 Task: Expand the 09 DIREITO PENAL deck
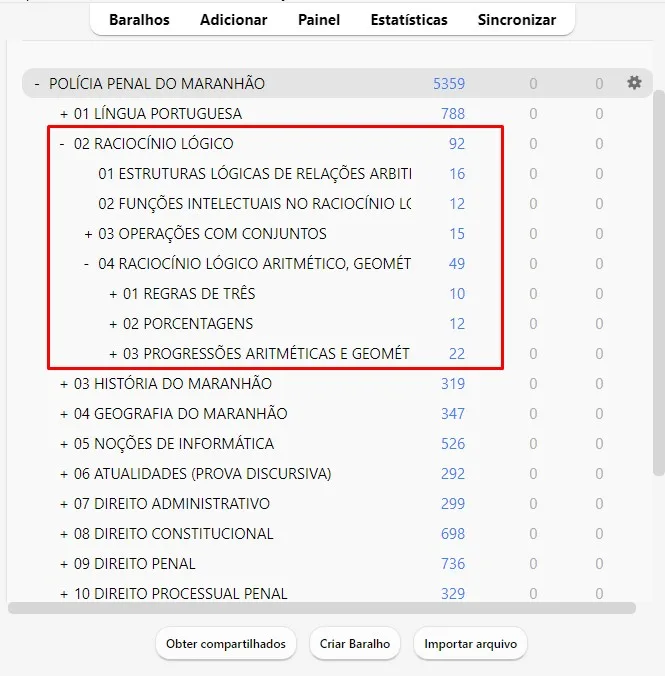pyautogui.click(x=64, y=564)
